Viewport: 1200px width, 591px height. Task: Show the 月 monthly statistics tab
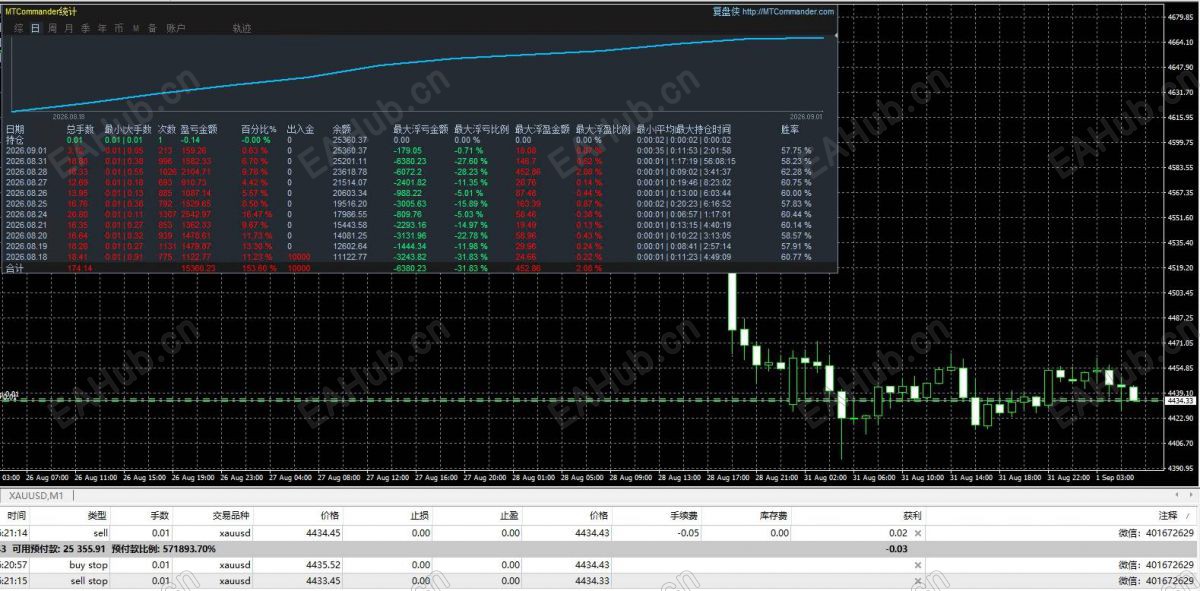click(x=69, y=29)
